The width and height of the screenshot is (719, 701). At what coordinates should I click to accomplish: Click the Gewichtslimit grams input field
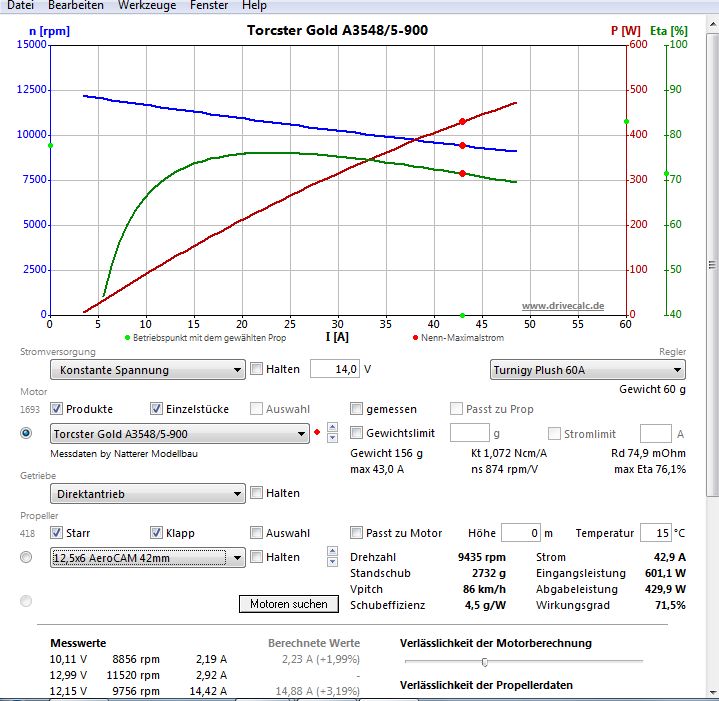coord(470,433)
